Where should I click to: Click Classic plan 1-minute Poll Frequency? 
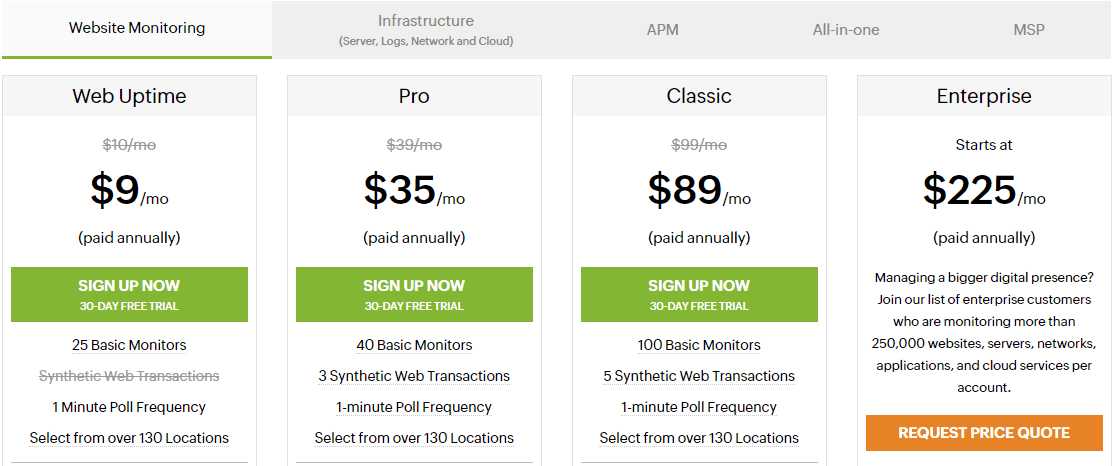click(x=699, y=407)
